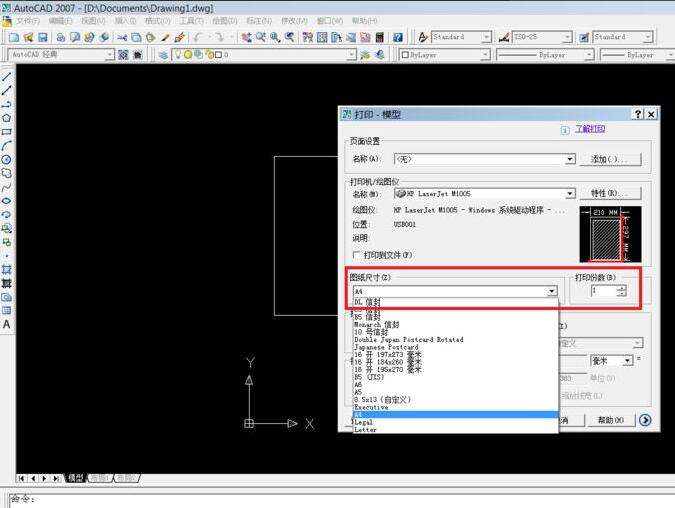Switch to the Model tab

click(75, 478)
